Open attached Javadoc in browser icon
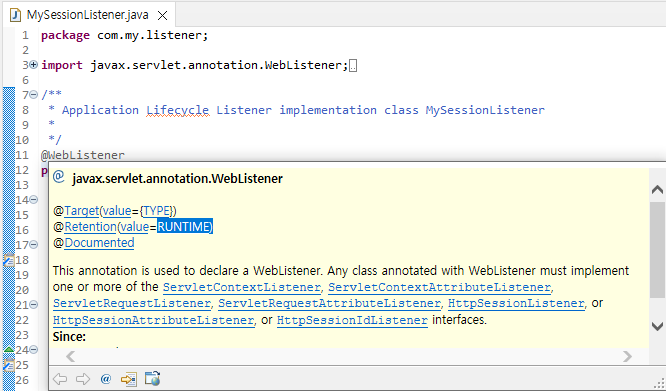Screen dimensions: 666x391 (152, 378)
